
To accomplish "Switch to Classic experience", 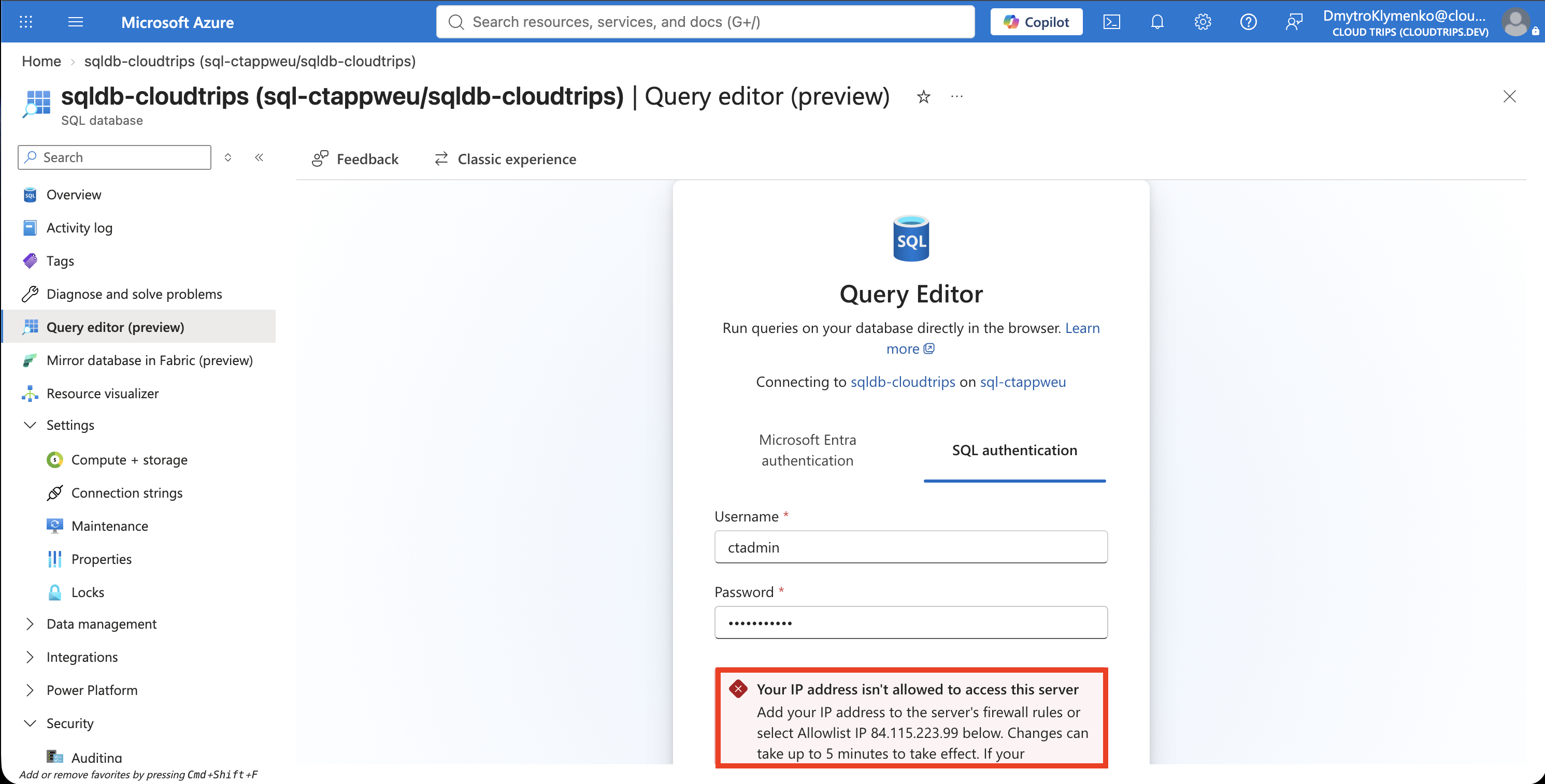I will (505, 159).
